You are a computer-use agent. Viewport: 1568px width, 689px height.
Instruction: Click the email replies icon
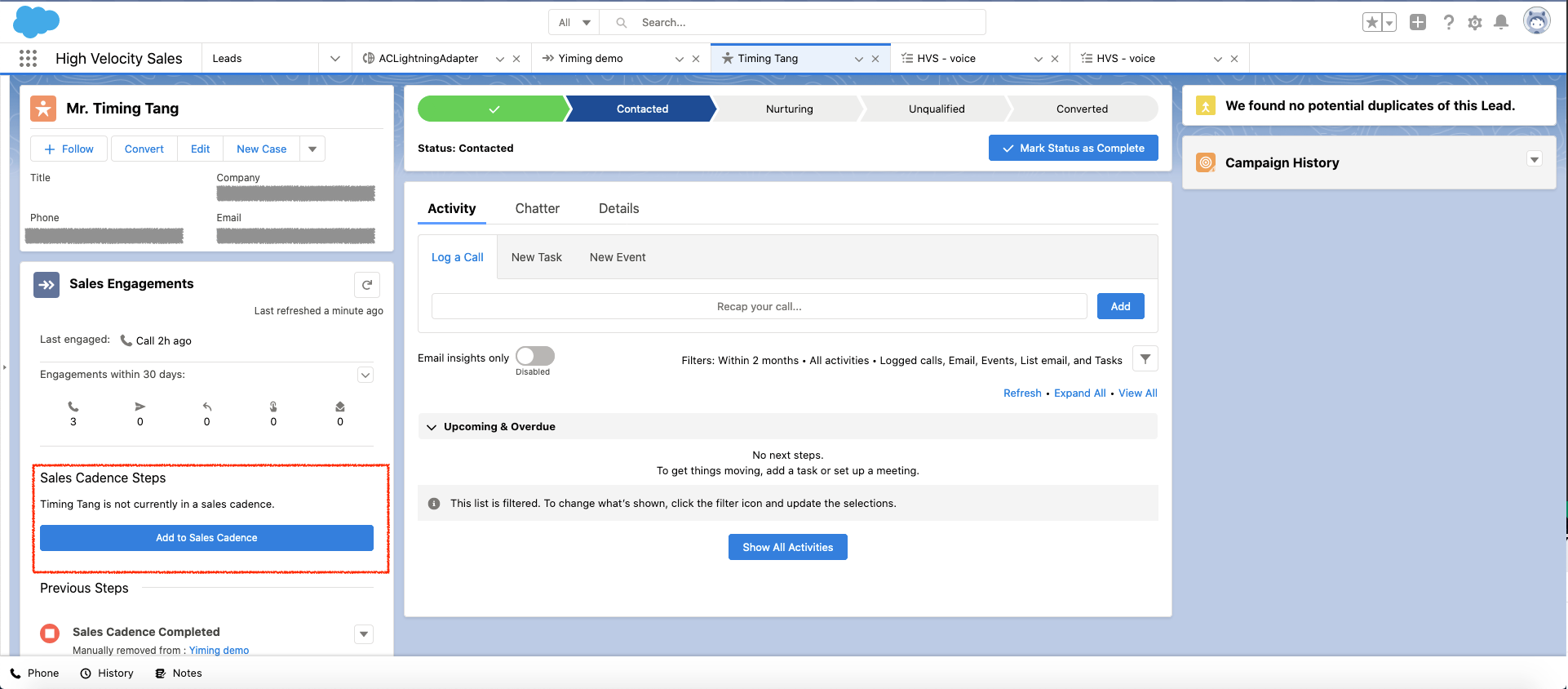207,407
